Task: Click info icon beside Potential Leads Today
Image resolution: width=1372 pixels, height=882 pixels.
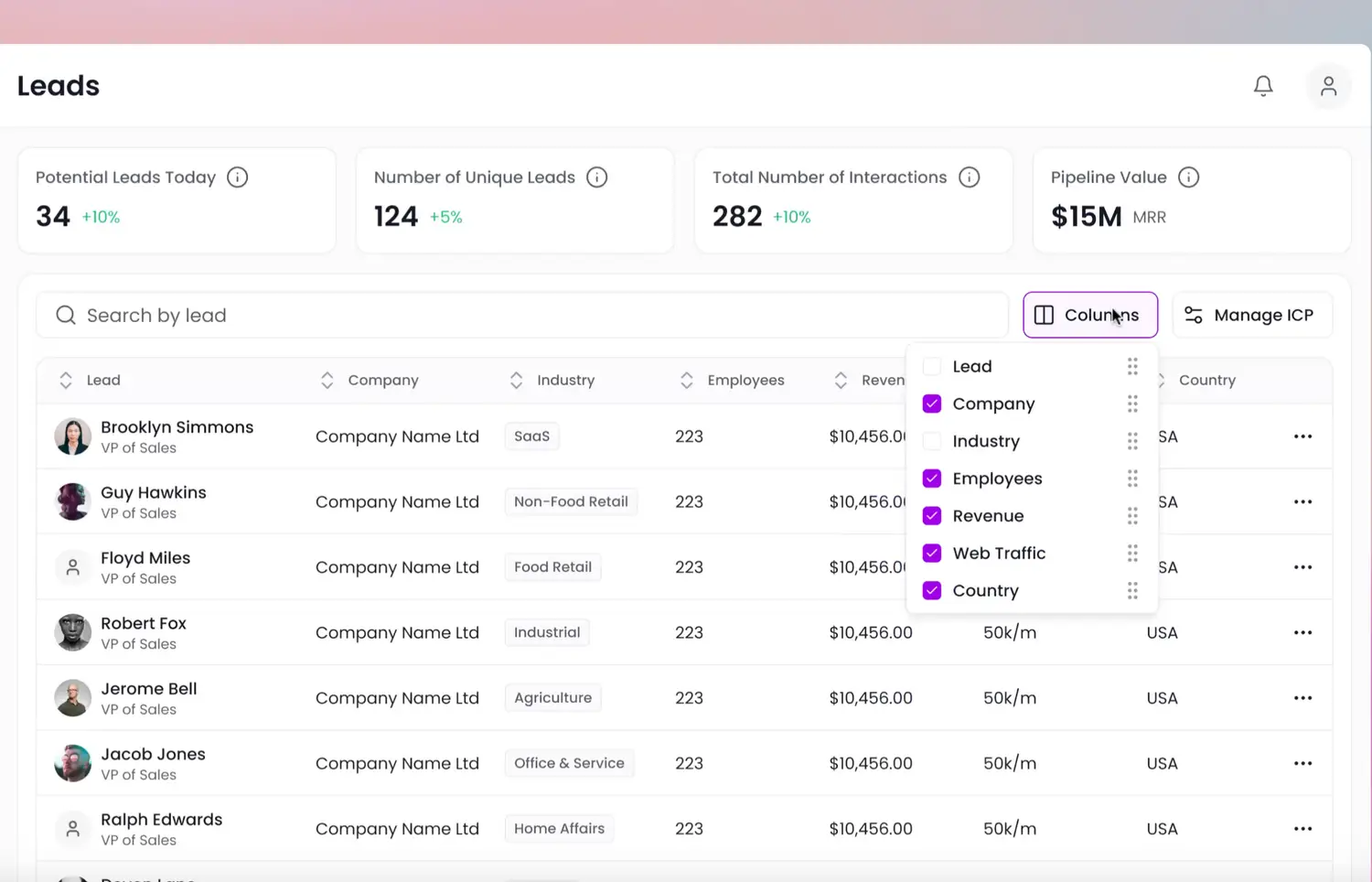Action: point(237,177)
